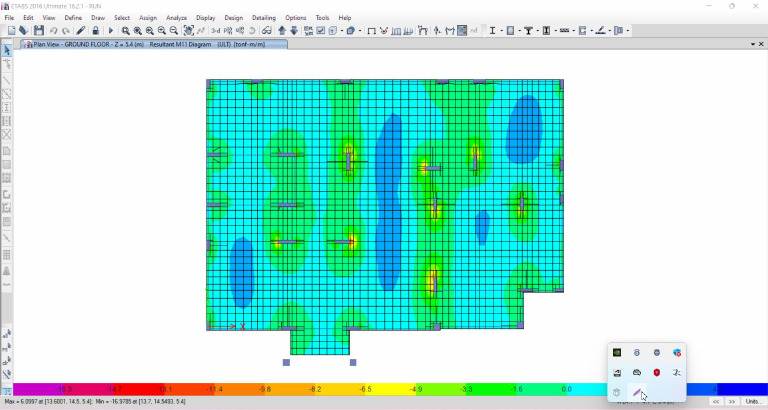Click the Save model icon
Viewport: 768px width, 410px height.
(x=39, y=31)
